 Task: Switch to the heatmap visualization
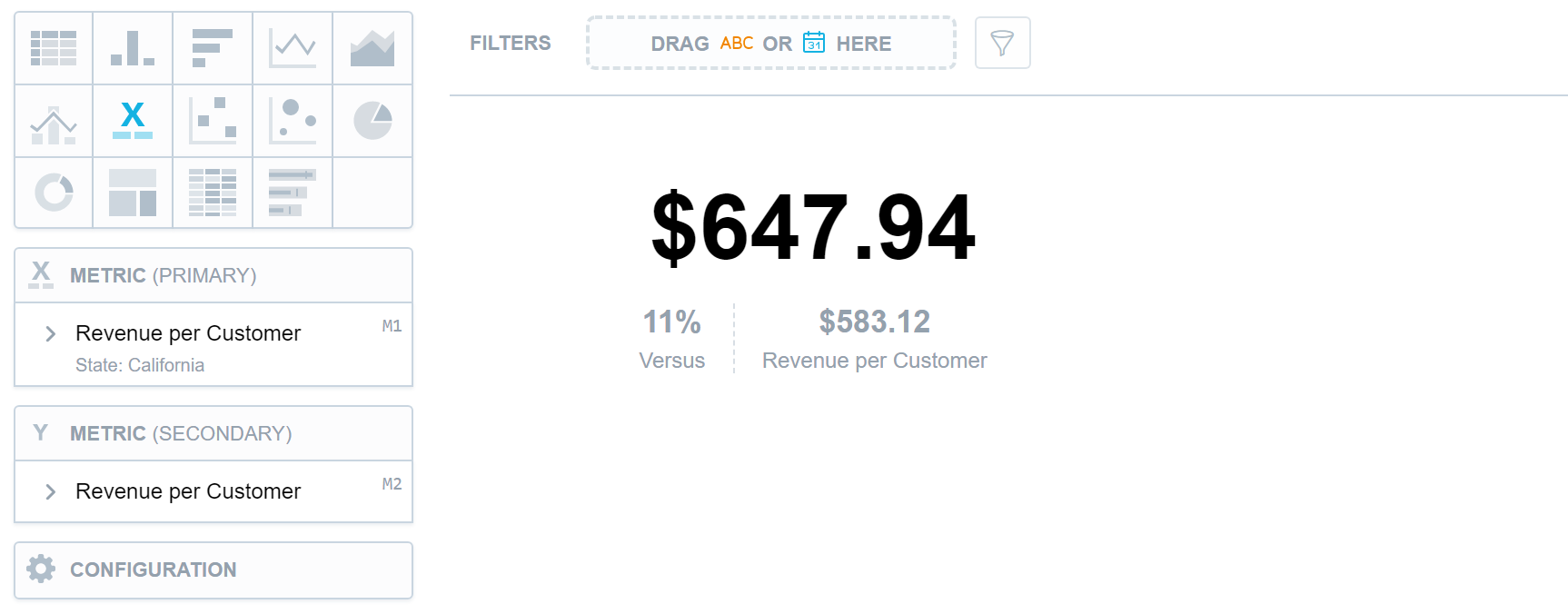(213, 193)
